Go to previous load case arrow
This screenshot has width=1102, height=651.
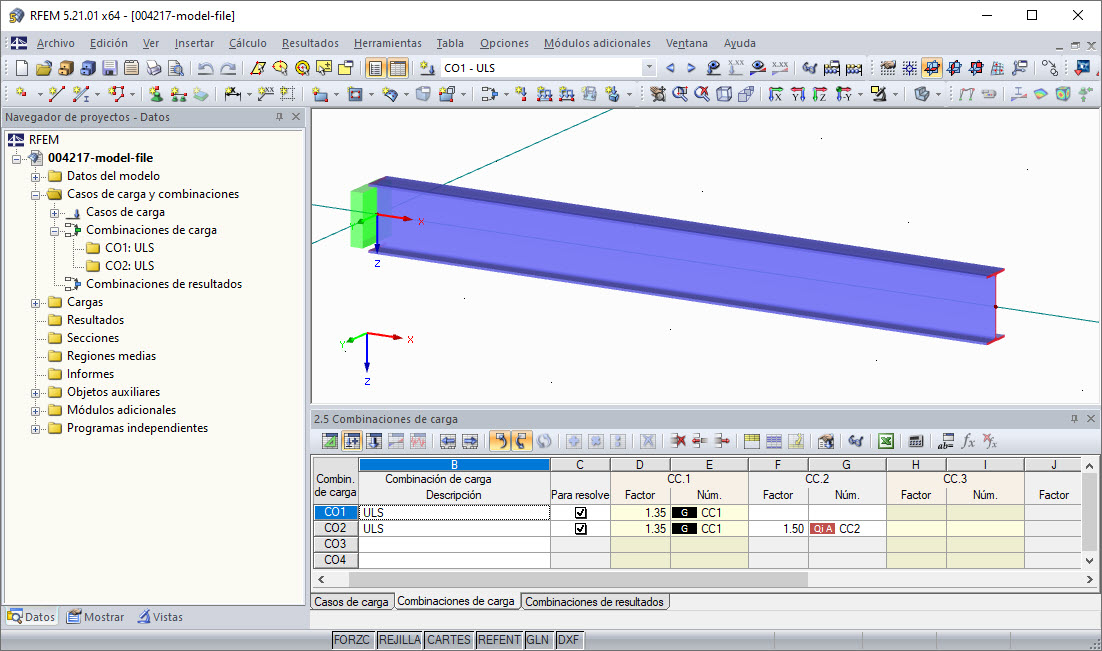670,68
